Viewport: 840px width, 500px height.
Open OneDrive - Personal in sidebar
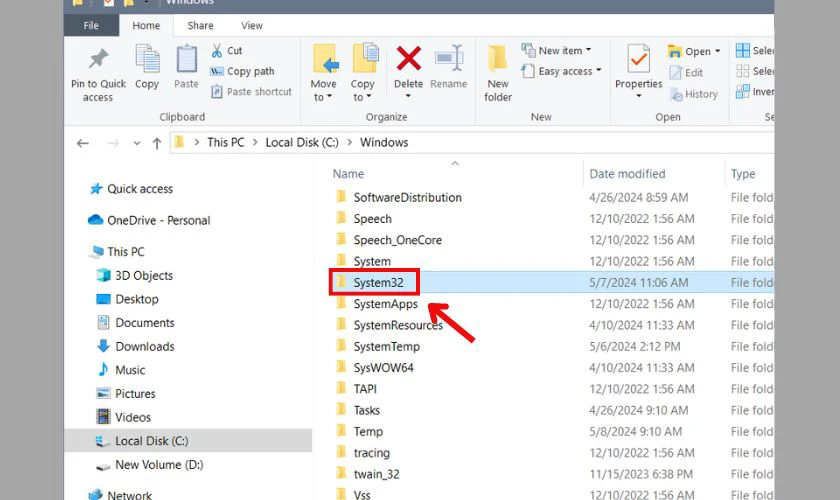(x=149, y=220)
